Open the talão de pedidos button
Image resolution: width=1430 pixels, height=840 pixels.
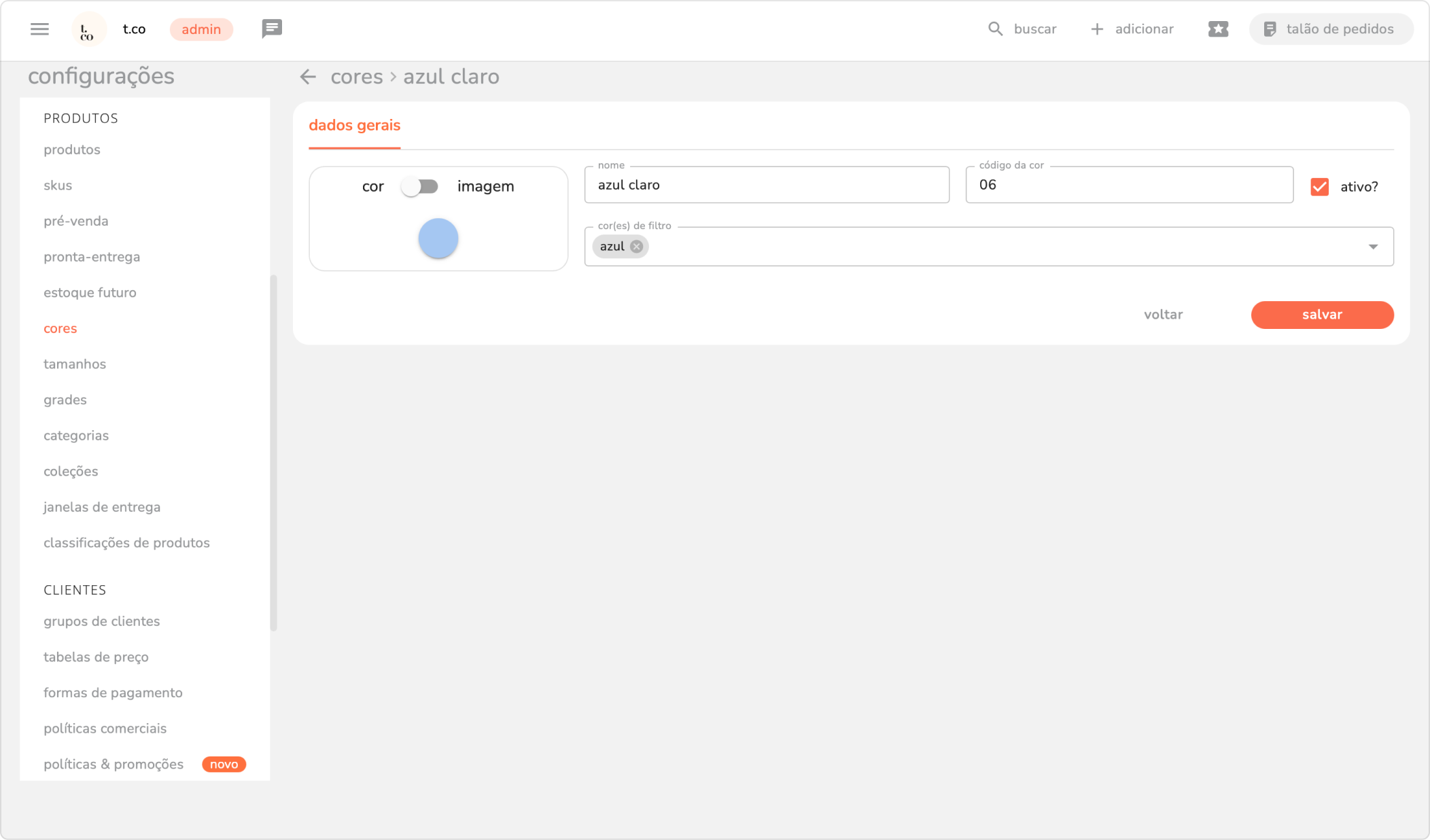[x=1330, y=29]
